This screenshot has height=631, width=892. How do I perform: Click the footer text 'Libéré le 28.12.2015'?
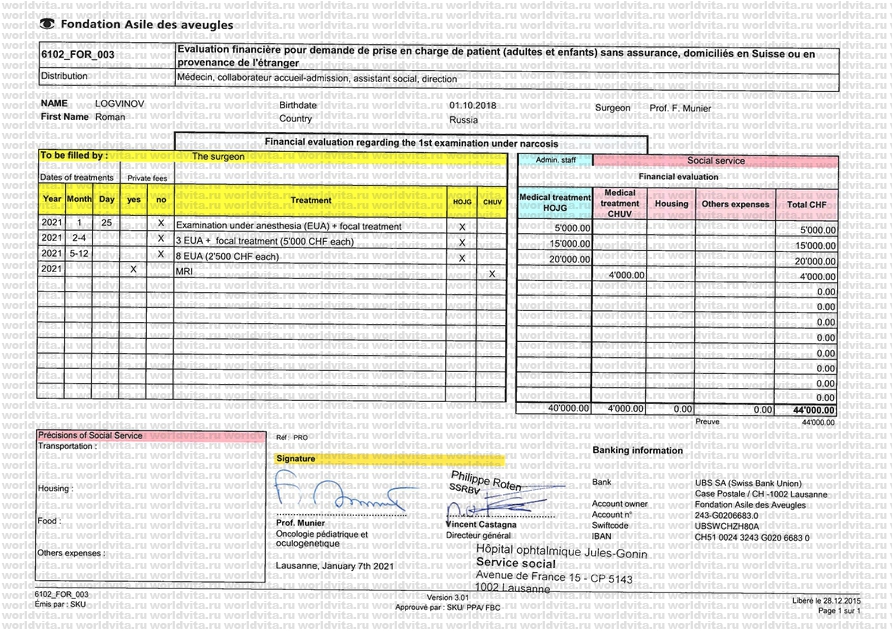point(826,601)
